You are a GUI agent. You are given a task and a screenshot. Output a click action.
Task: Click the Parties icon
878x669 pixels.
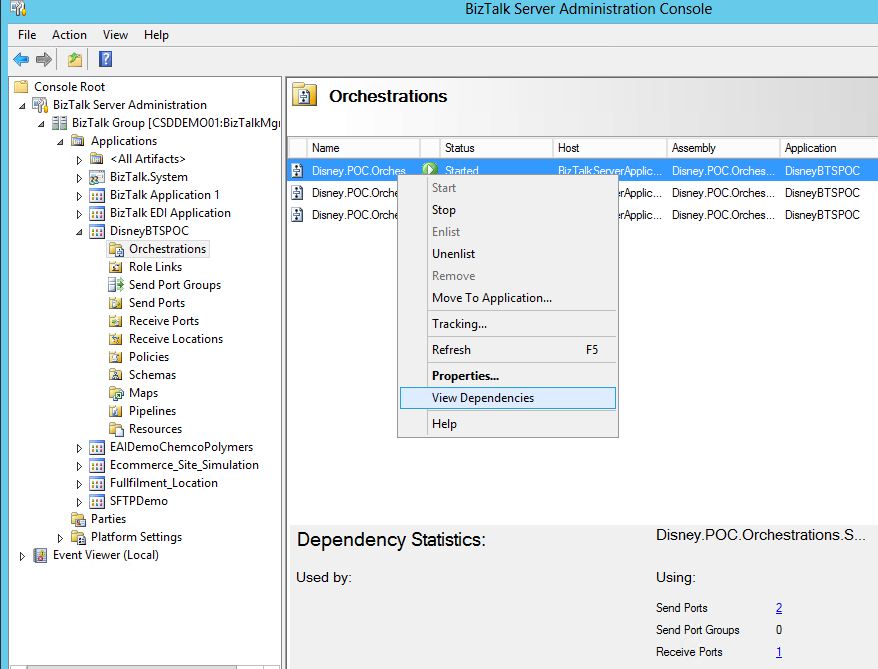(78, 519)
